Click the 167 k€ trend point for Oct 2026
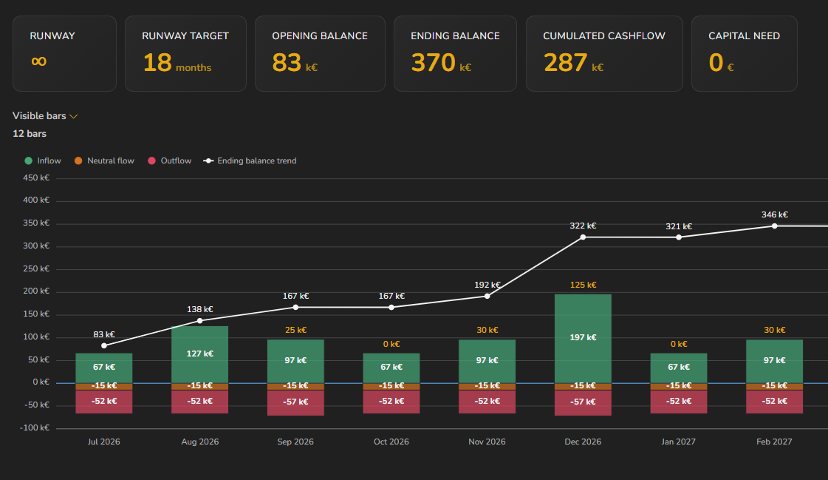Image resolution: width=828 pixels, height=480 pixels. coord(391,307)
